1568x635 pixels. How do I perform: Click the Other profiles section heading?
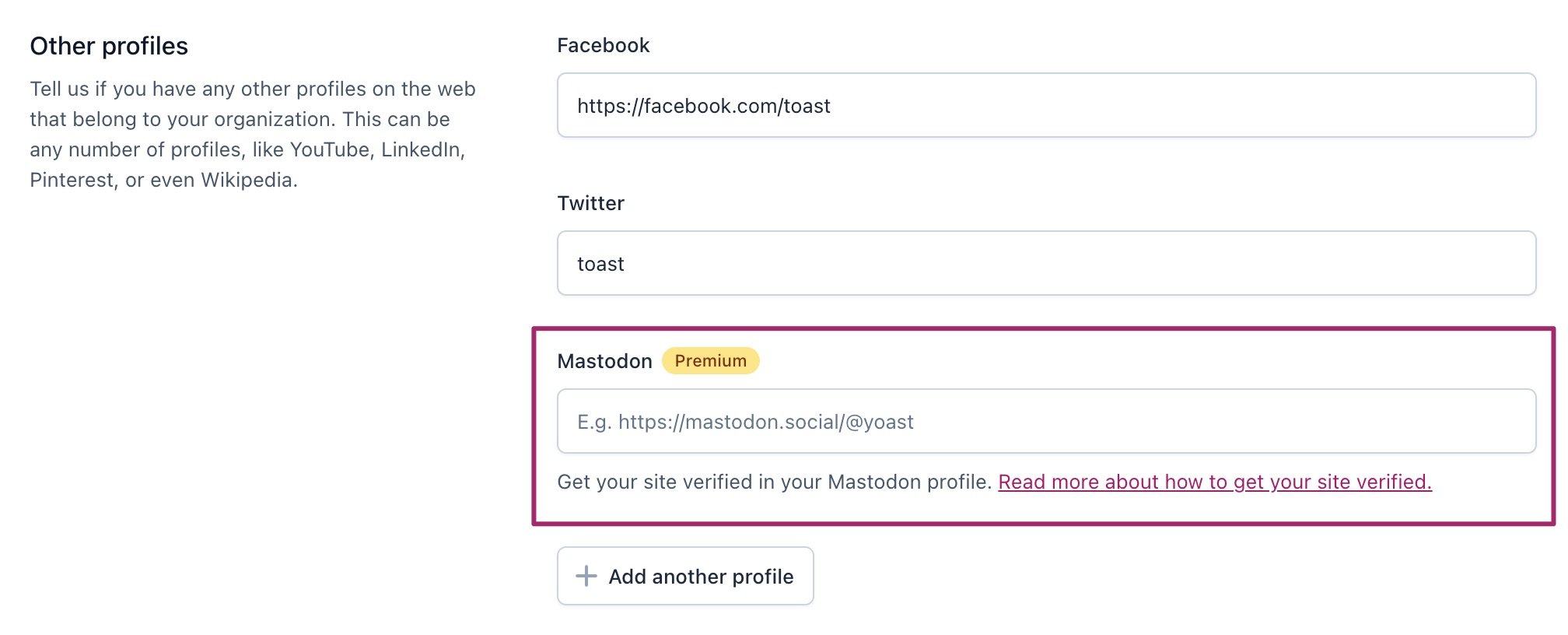pos(108,46)
